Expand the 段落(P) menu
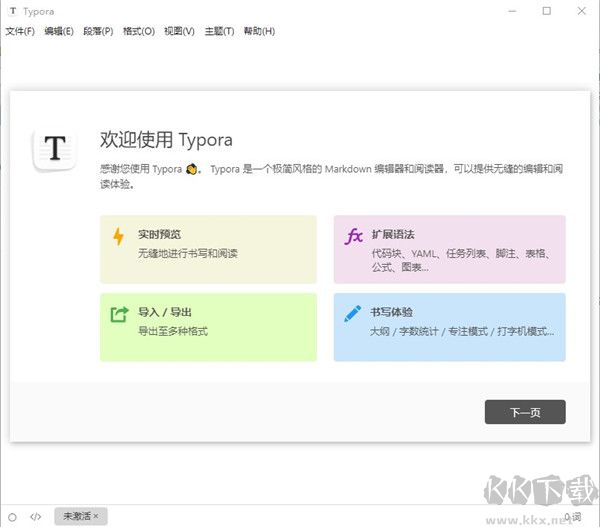The width and height of the screenshot is (600, 527). [x=98, y=32]
